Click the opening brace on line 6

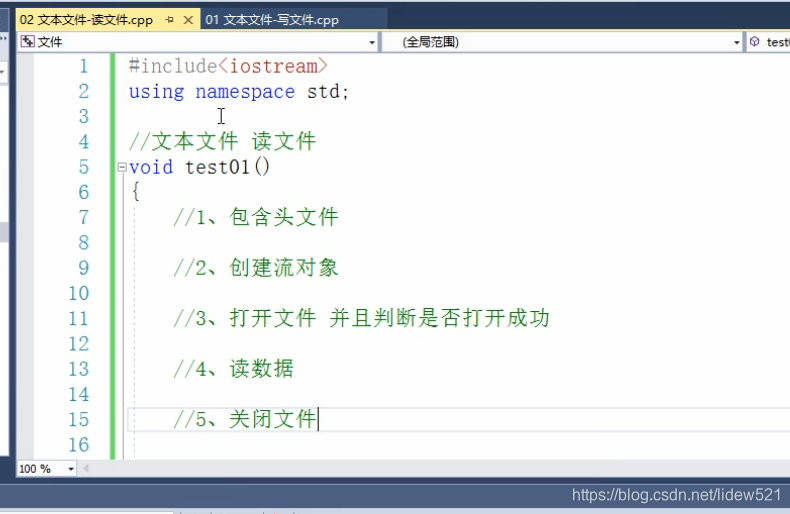[x=135, y=192]
